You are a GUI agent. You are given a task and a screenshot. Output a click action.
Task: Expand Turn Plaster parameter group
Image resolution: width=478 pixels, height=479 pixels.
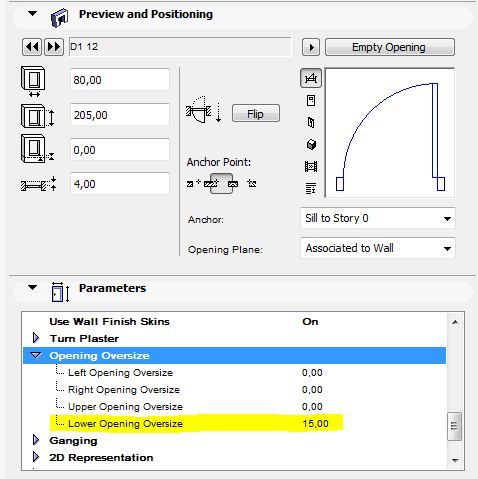36,338
